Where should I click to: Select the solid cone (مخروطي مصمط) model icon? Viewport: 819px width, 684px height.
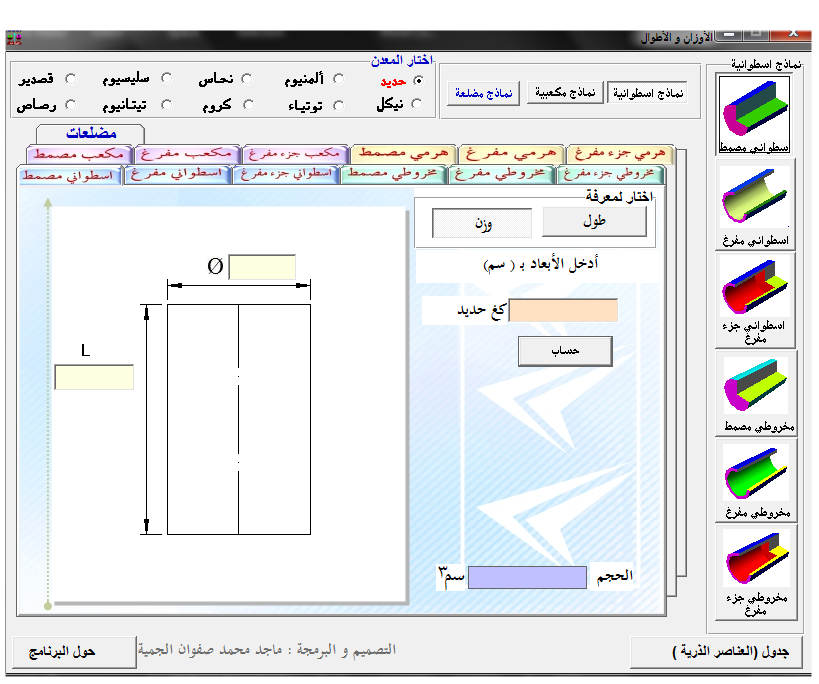pos(756,394)
